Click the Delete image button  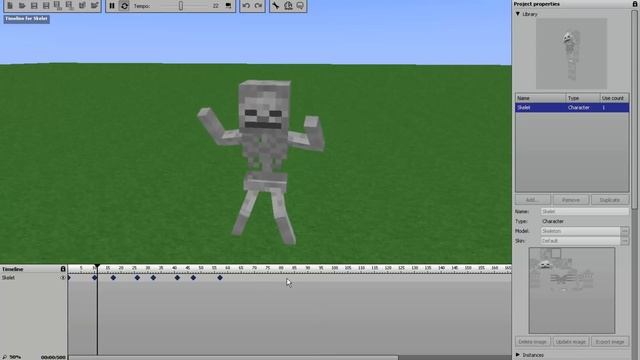coord(533,342)
